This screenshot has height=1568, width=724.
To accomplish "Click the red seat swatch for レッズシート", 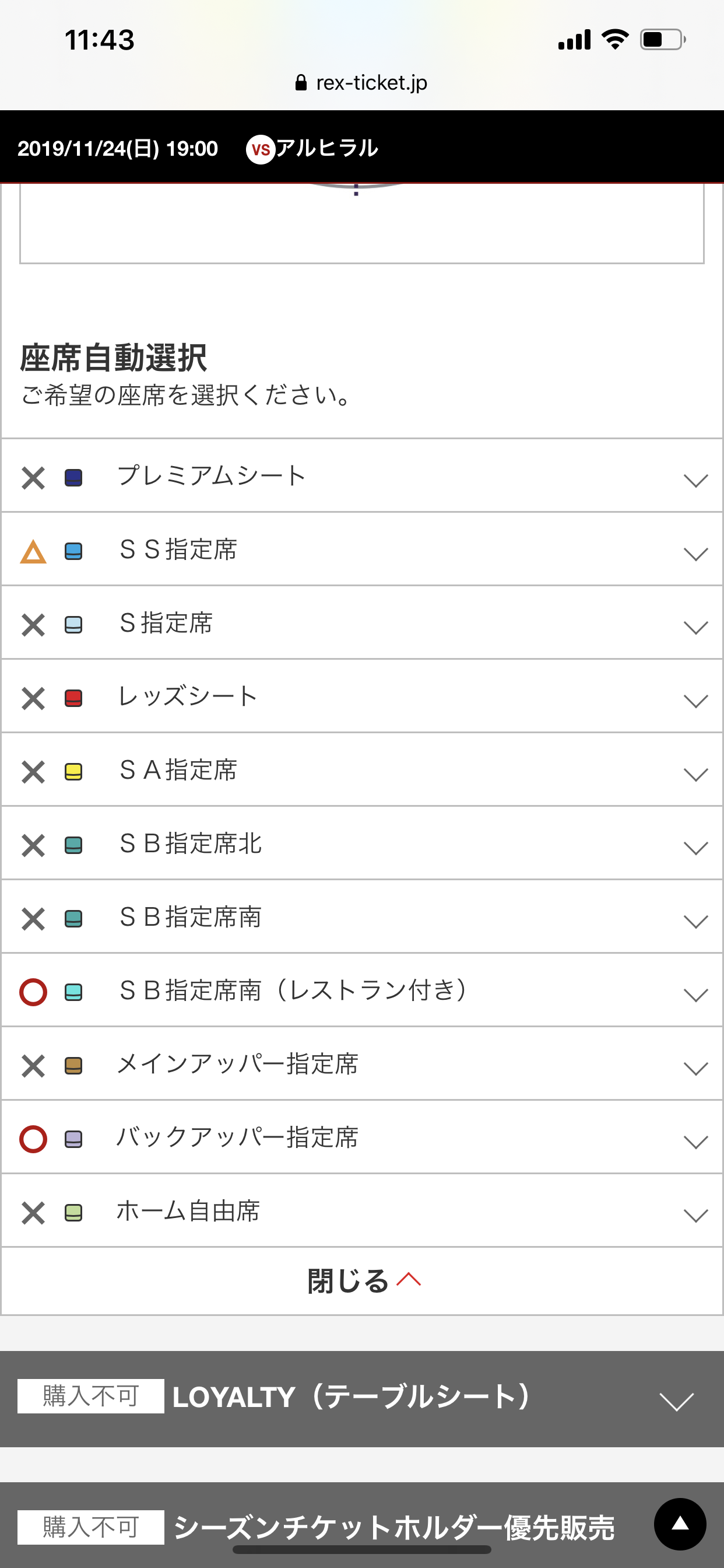I will 73,698.
